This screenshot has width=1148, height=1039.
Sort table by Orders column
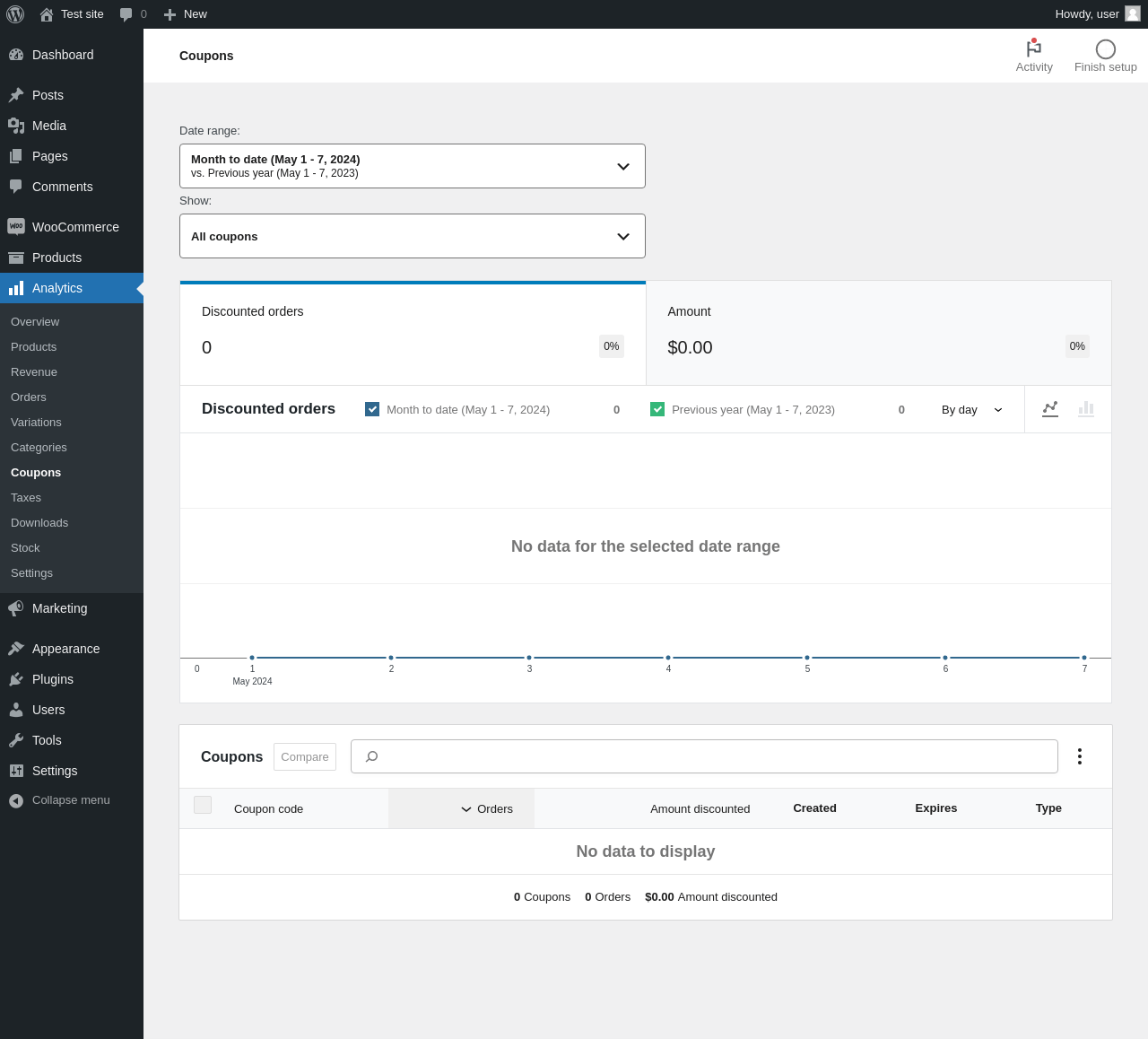point(487,809)
